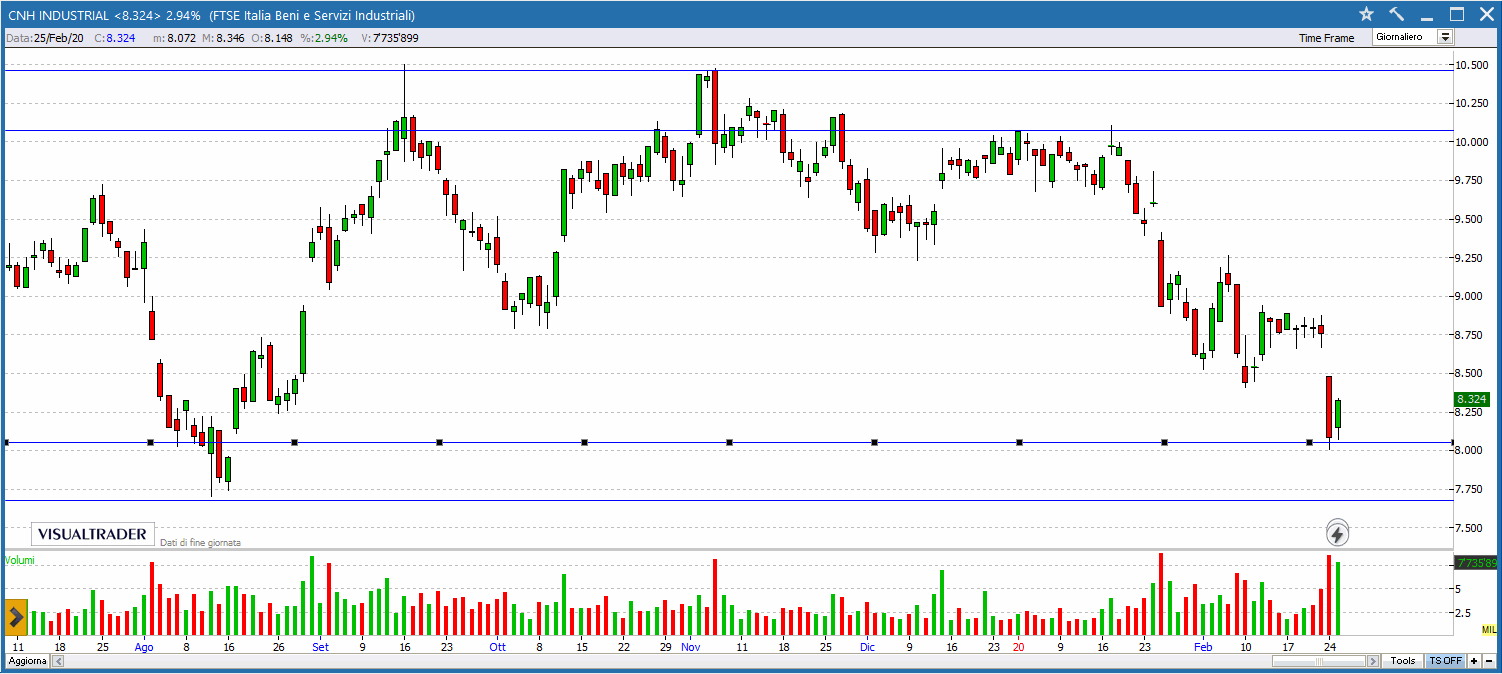Click the C: 8.324 close value

[x=115, y=38]
